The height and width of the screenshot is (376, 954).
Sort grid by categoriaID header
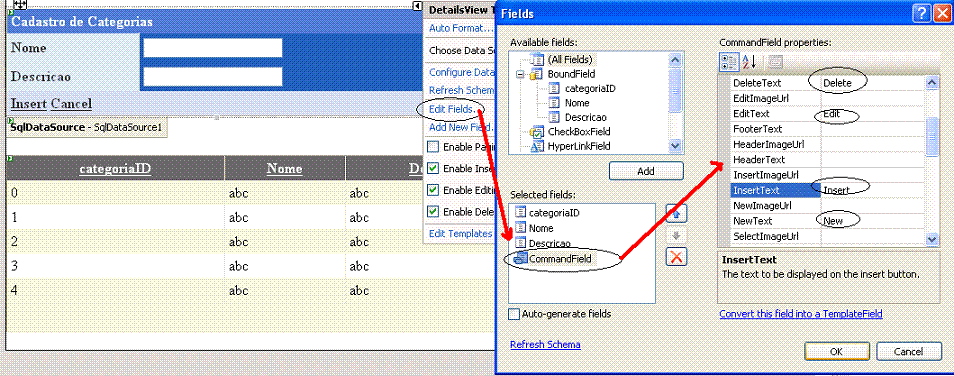click(x=115, y=168)
